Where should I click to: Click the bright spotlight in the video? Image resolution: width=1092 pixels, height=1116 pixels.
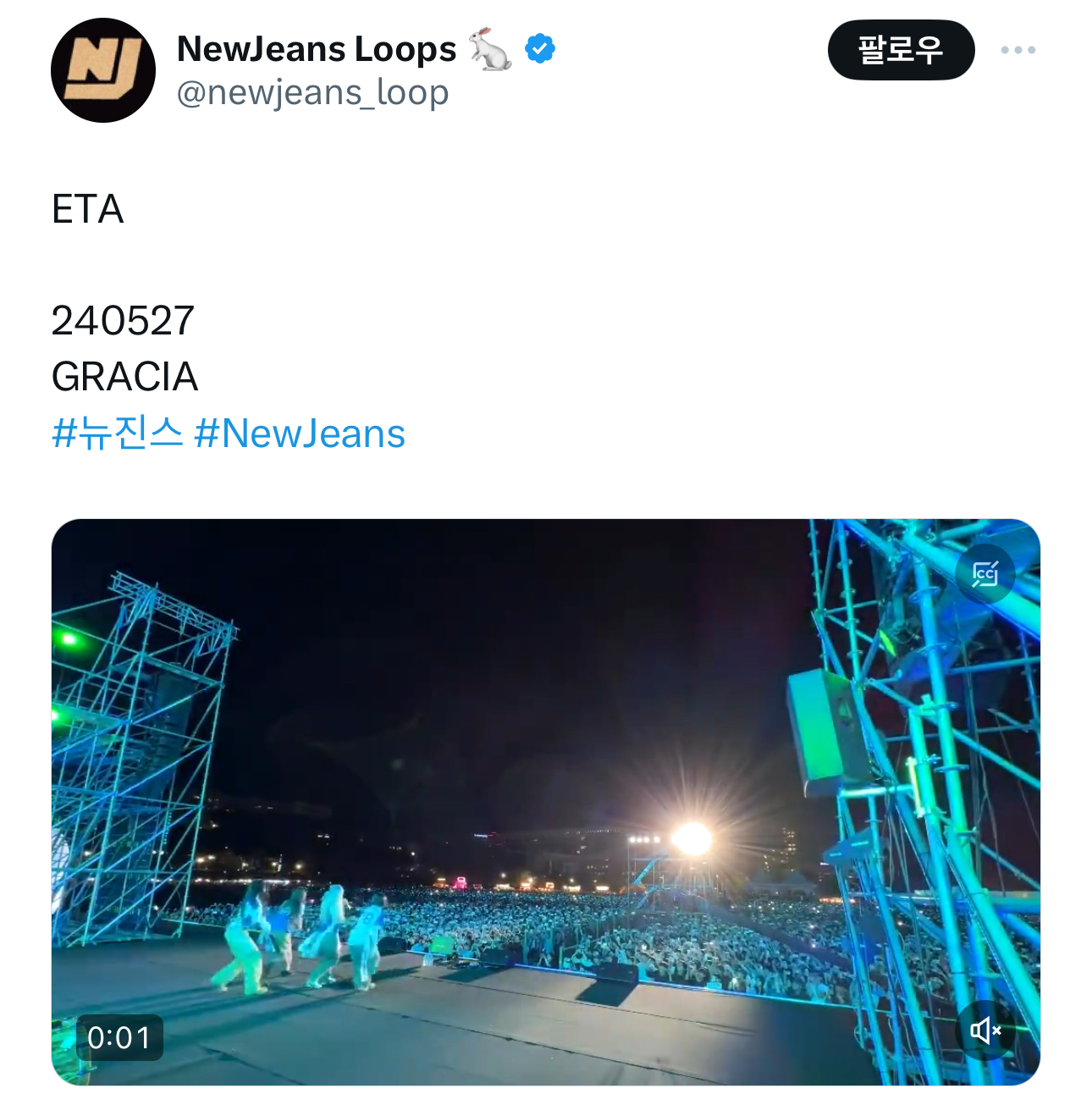692,839
